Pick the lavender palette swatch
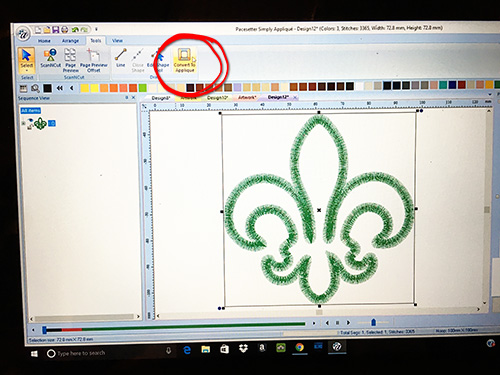Viewport: 500px width, 375px height. [x=237, y=87]
